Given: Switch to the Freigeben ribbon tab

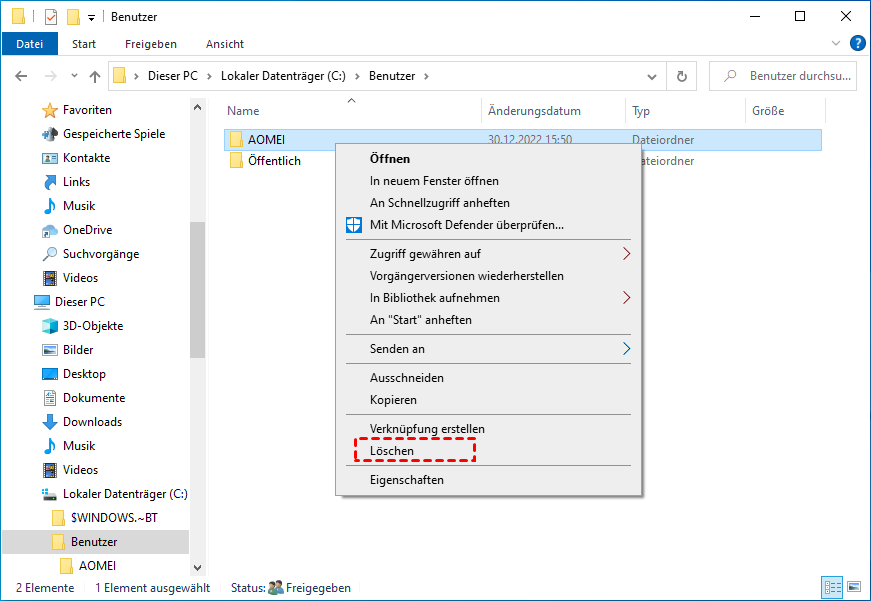Looking at the screenshot, I should (151, 44).
